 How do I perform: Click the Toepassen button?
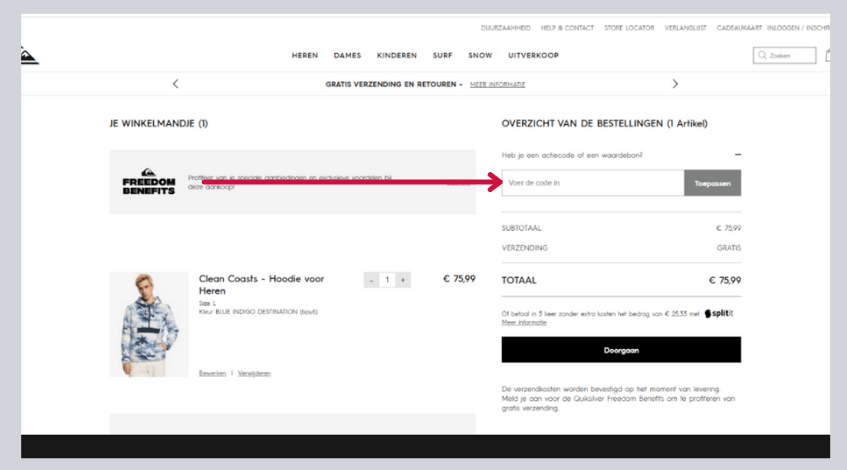(x=712, y=183)
